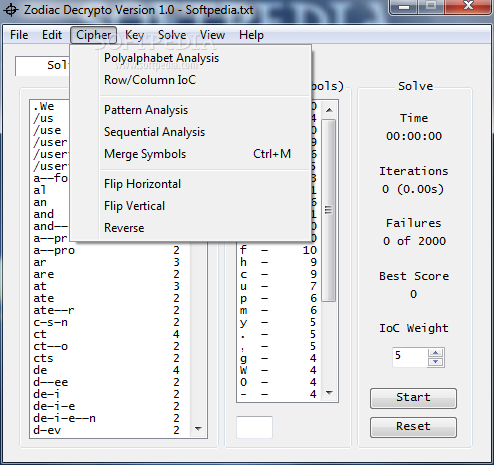Open the Help menu
The image size is (494, 465).
click(x=251, y=35)
